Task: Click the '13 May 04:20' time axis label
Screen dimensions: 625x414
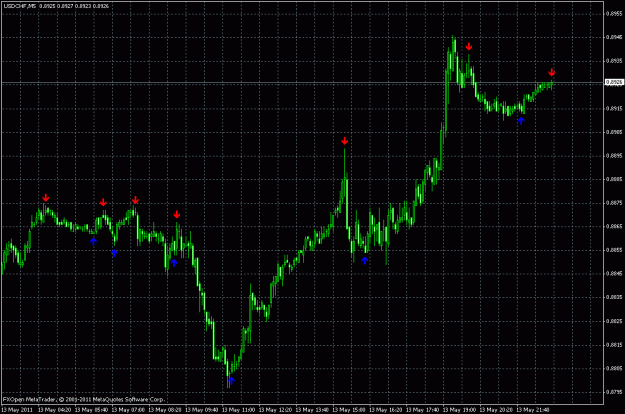Action: coord(55,410)
